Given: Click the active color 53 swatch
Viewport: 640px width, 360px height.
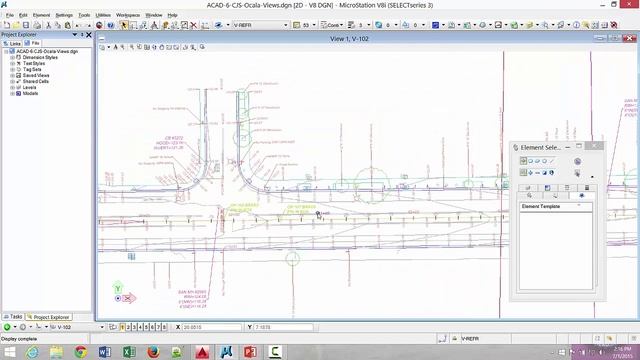Looking at the screenshot, I should 297,25.
